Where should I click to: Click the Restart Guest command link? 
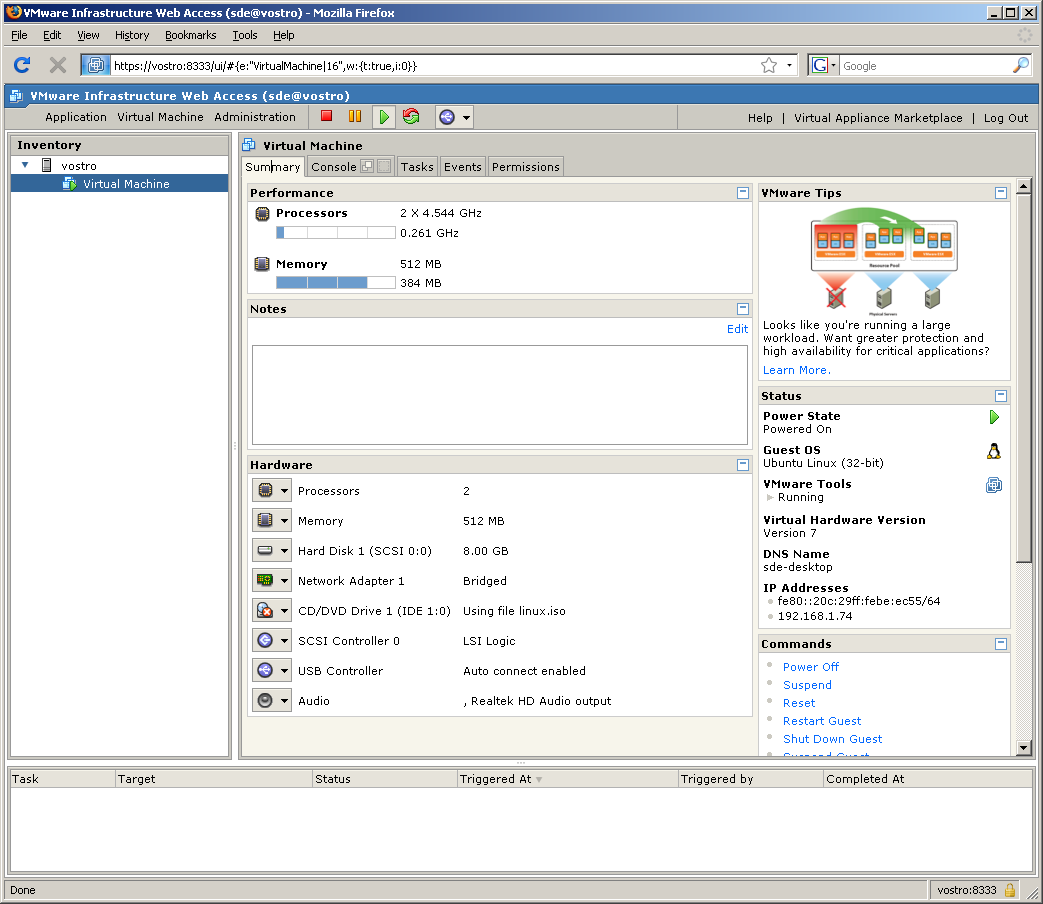pos(821,721)
